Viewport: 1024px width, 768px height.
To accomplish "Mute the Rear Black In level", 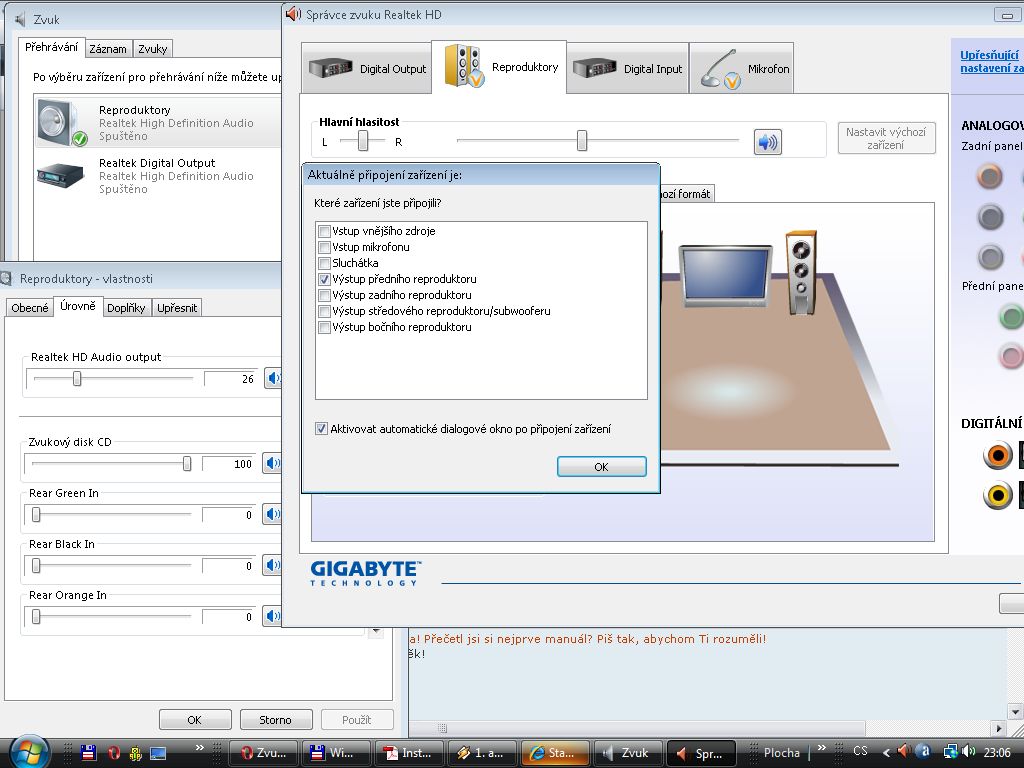I will point(272,565).
